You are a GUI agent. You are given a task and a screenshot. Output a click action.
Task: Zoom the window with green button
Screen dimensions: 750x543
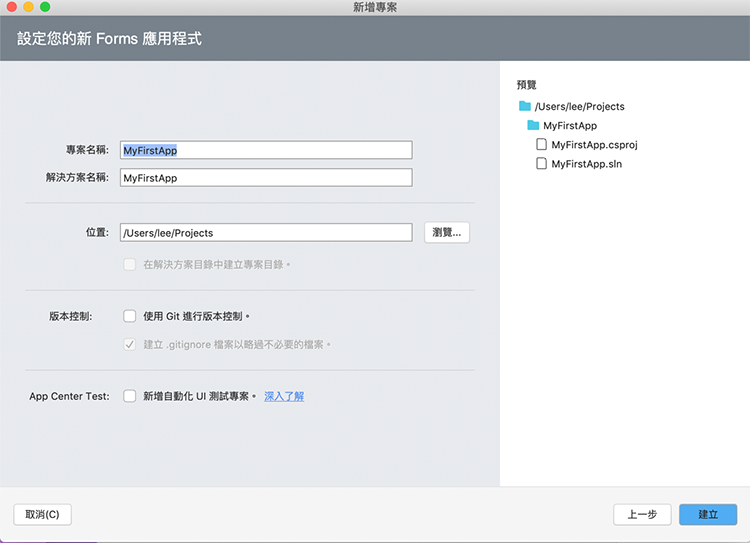point(45,7)
